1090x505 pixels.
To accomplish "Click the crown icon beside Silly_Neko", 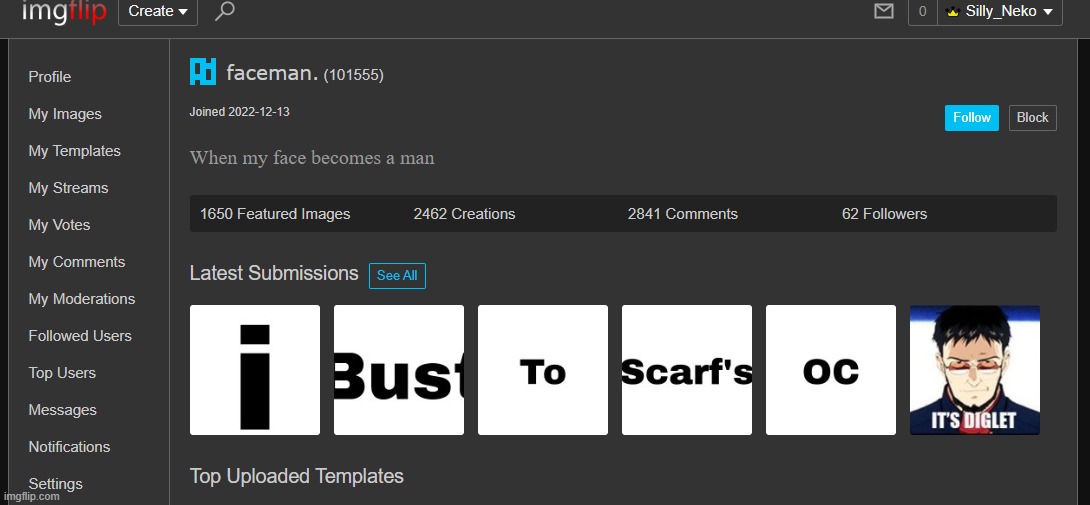I will [x=952, y=12].
